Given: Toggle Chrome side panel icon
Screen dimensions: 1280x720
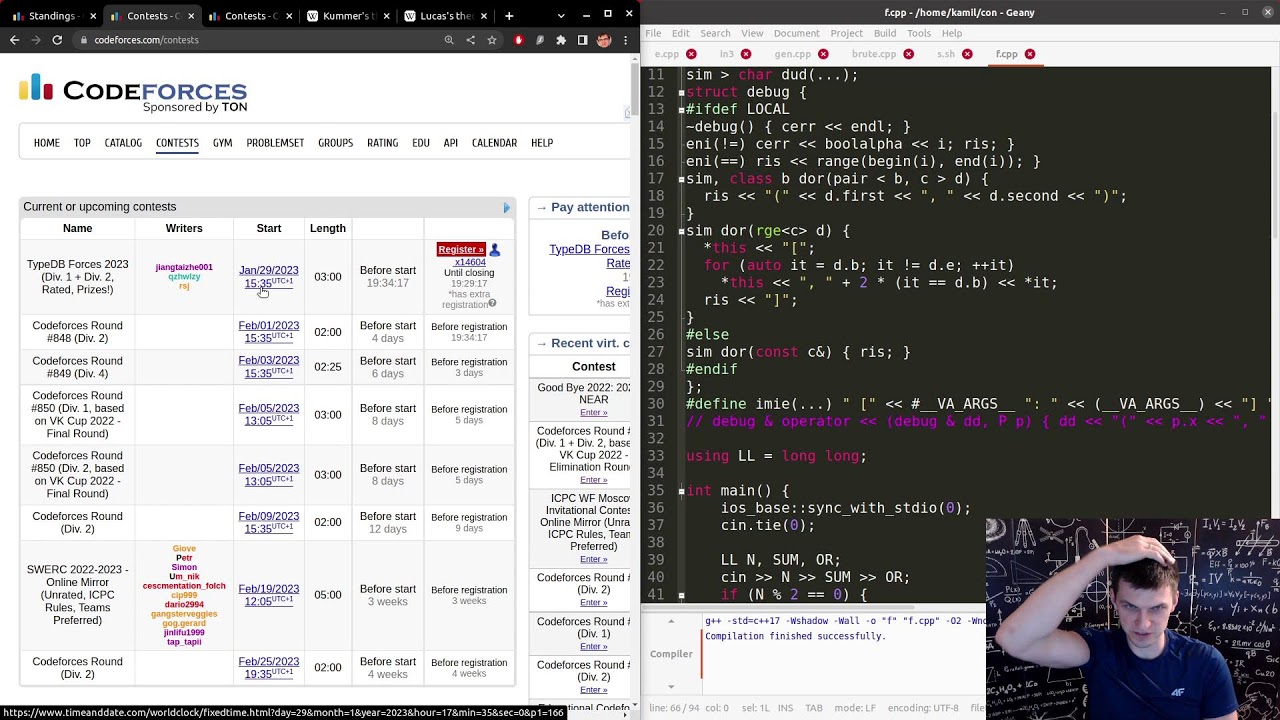Looking at the screenshot, I should [582, 40].
